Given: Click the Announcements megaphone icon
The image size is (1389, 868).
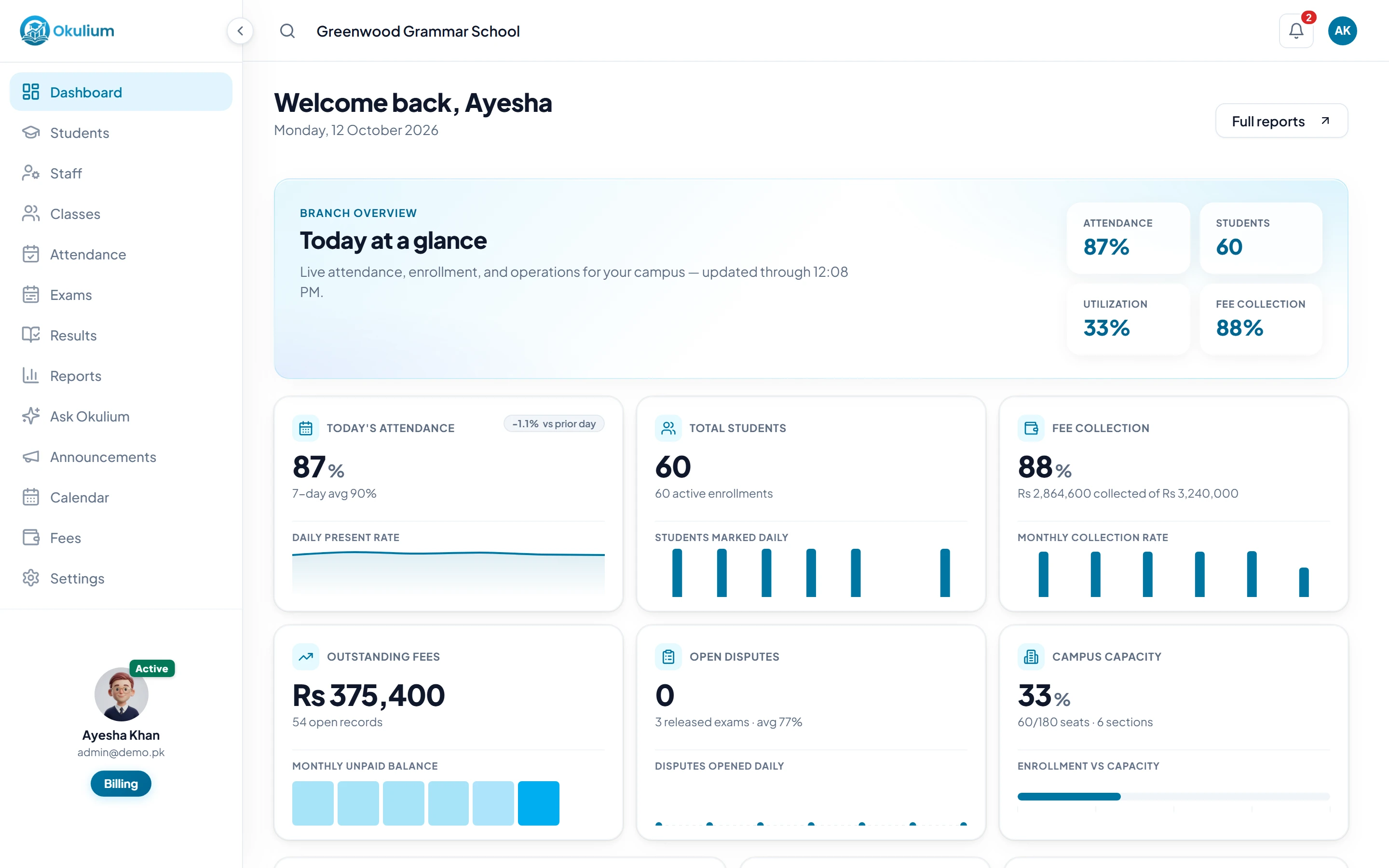Looking at the screenshot, I should coord(31,457).
